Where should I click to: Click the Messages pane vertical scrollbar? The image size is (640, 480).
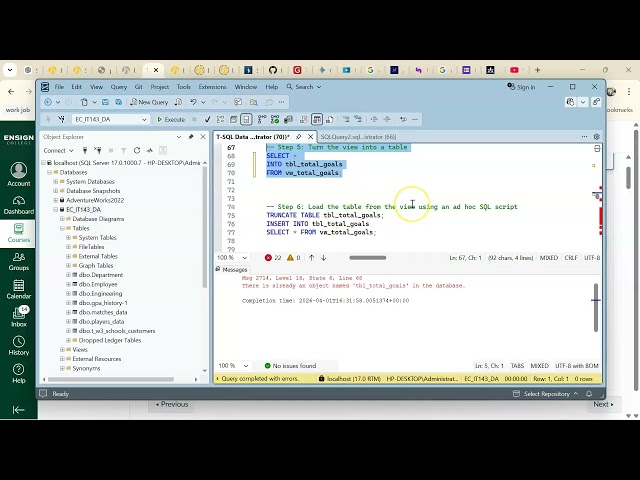pos(596,307)
